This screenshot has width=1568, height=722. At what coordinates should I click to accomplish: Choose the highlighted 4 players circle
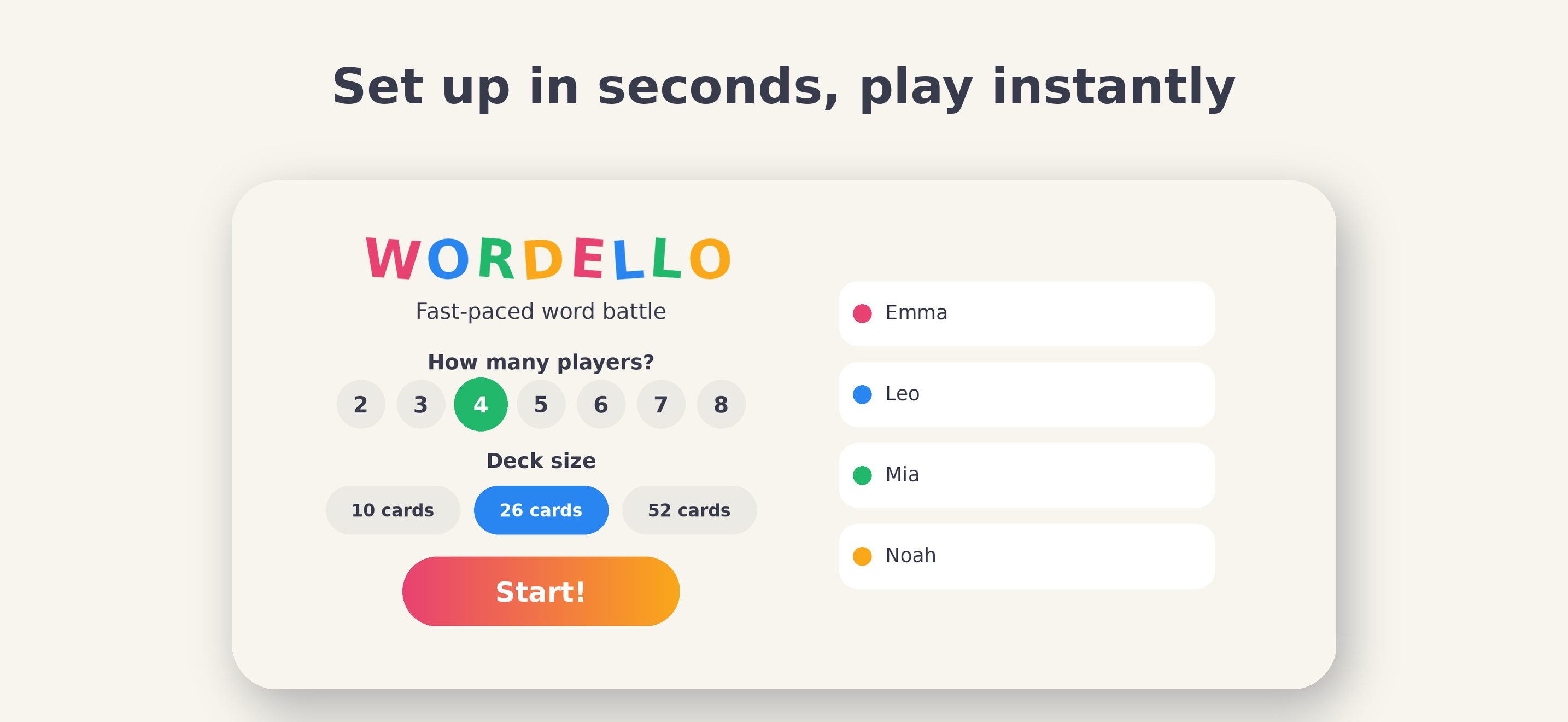point(481,404)
